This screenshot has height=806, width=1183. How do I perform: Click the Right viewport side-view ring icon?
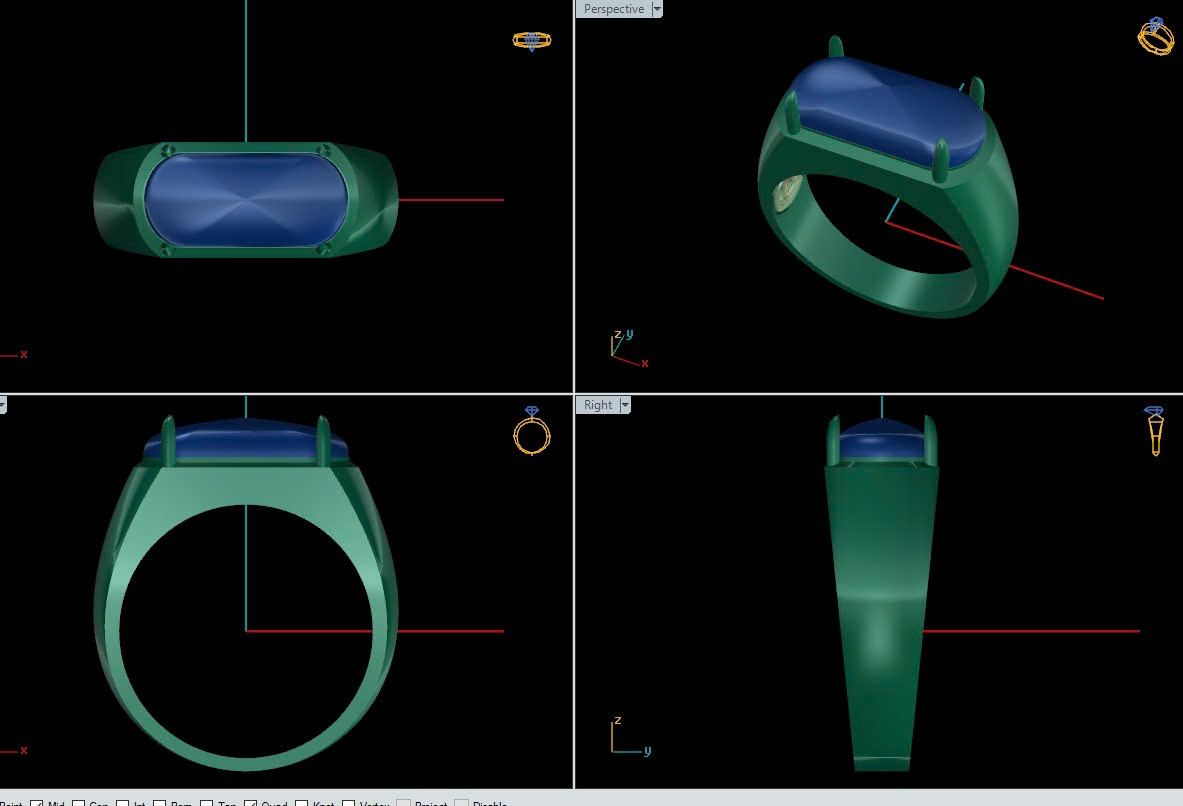1155,431
